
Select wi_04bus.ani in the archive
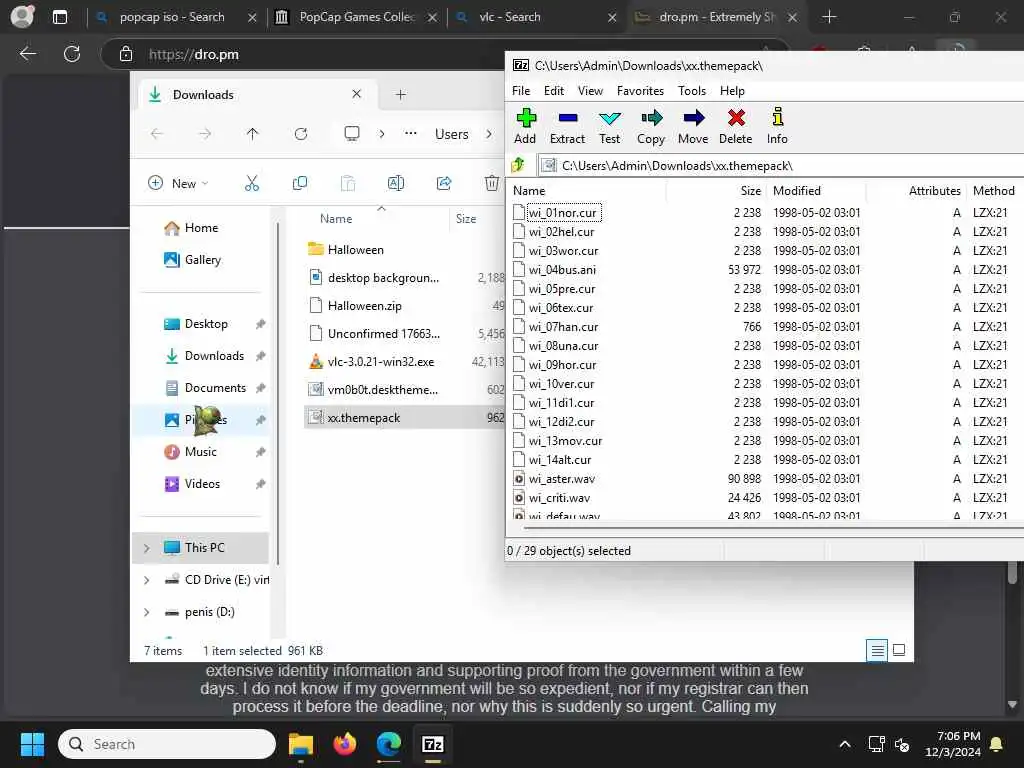pyautogui.click(x=562, y=270)
